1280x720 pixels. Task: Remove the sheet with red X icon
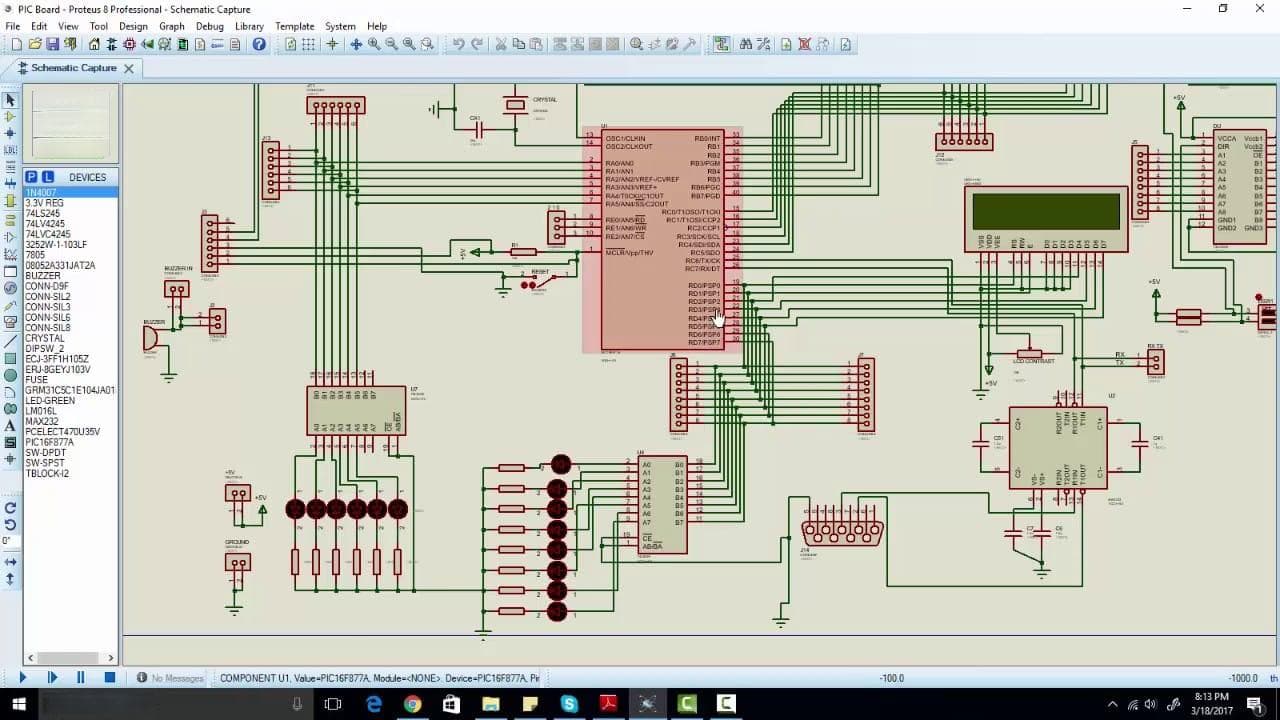(x=804, y=44)
